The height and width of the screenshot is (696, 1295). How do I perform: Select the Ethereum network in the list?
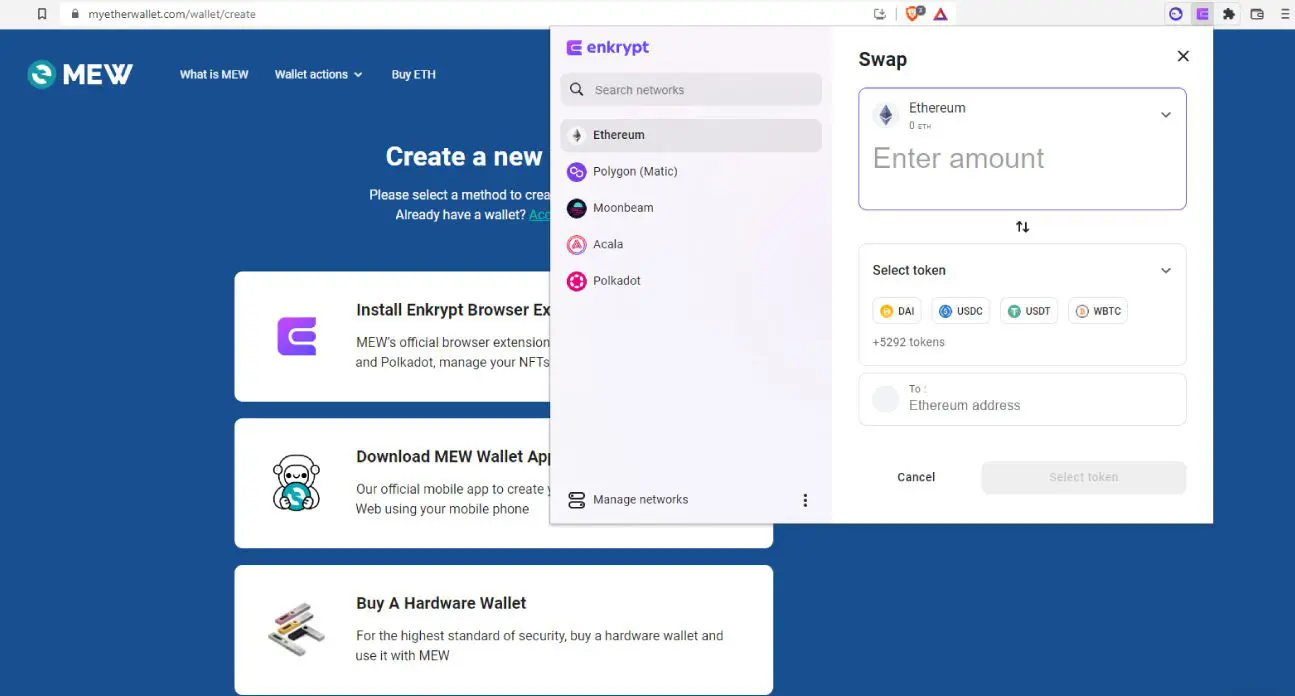coord(691,135)
